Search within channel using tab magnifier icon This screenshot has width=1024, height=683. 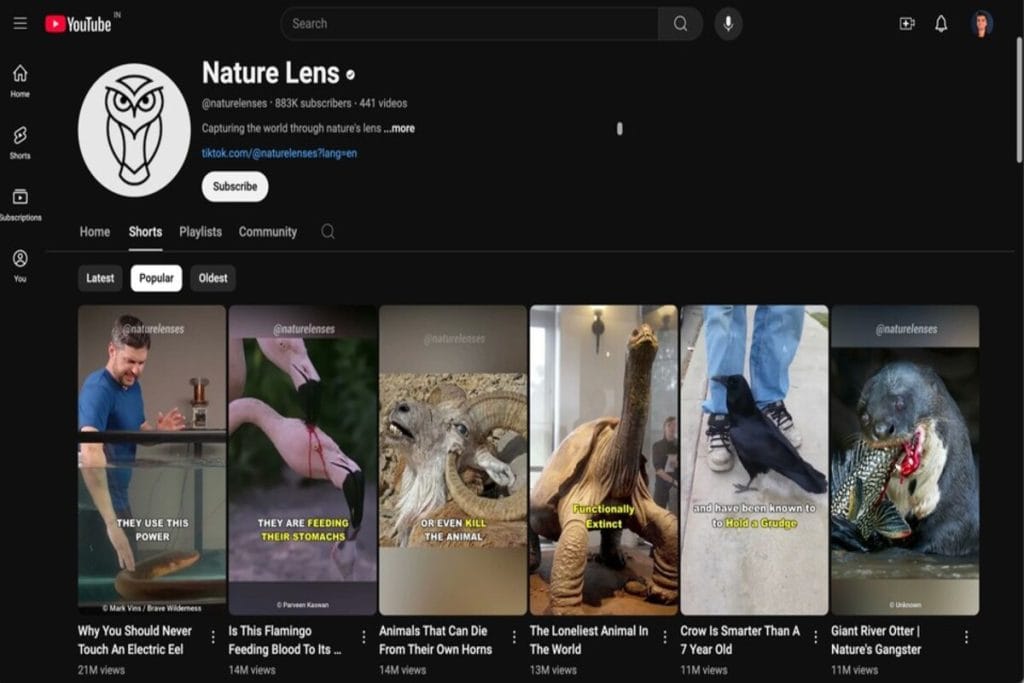(328, 231)
